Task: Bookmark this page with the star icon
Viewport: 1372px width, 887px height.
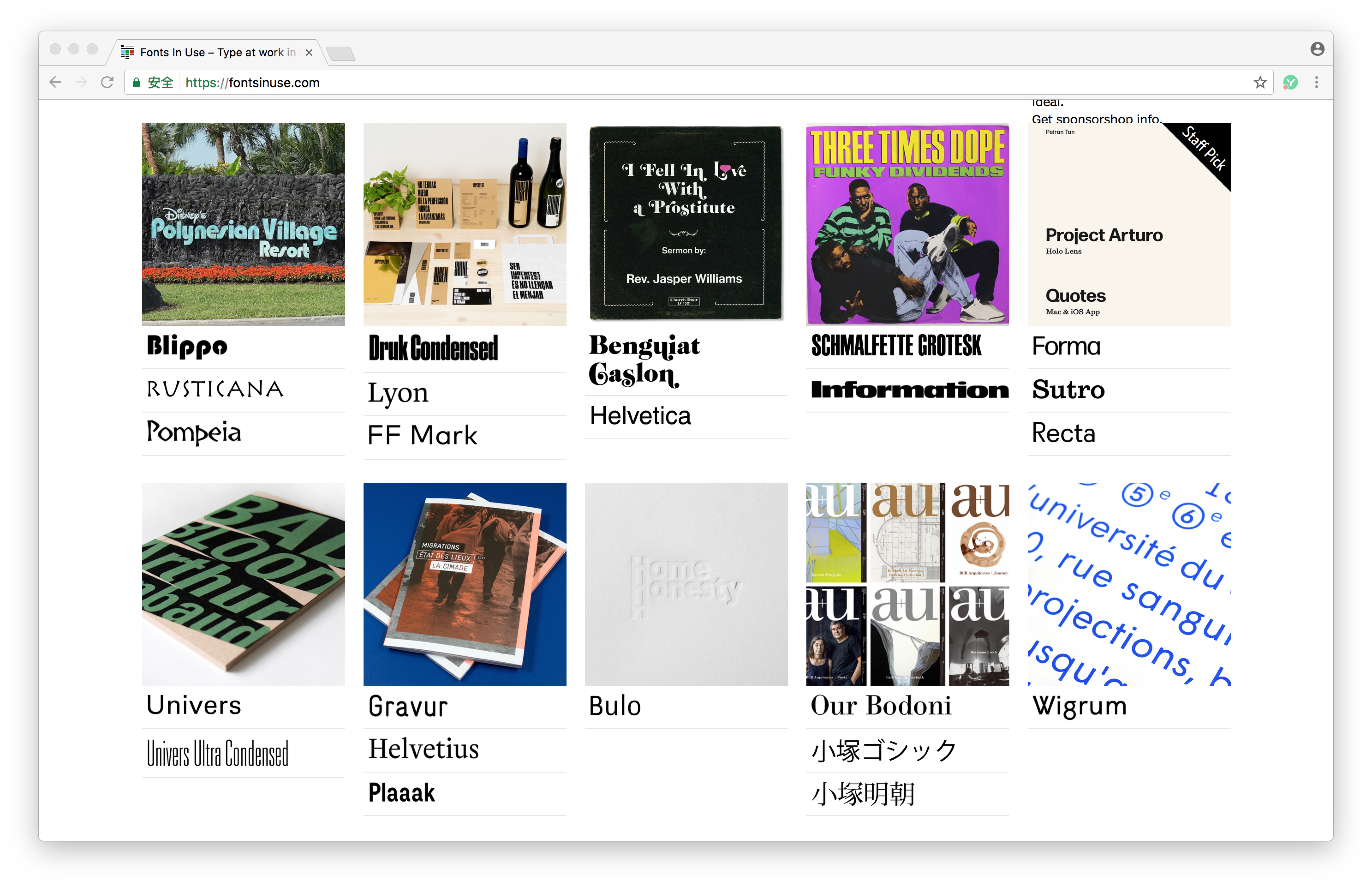Action: pyautogui.click(x=1260, y=82)
